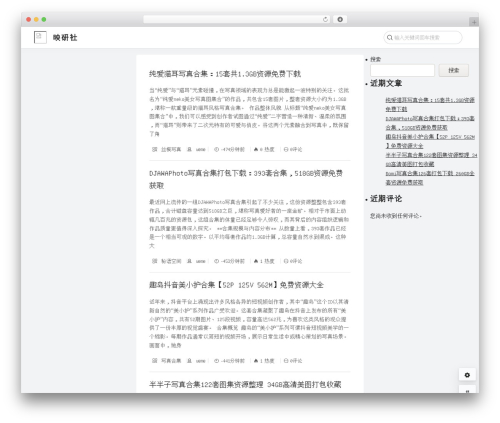Open article 半半子写真合集122套
The image size is (500, 423).
pyautogui.click(x=245, y=384)
